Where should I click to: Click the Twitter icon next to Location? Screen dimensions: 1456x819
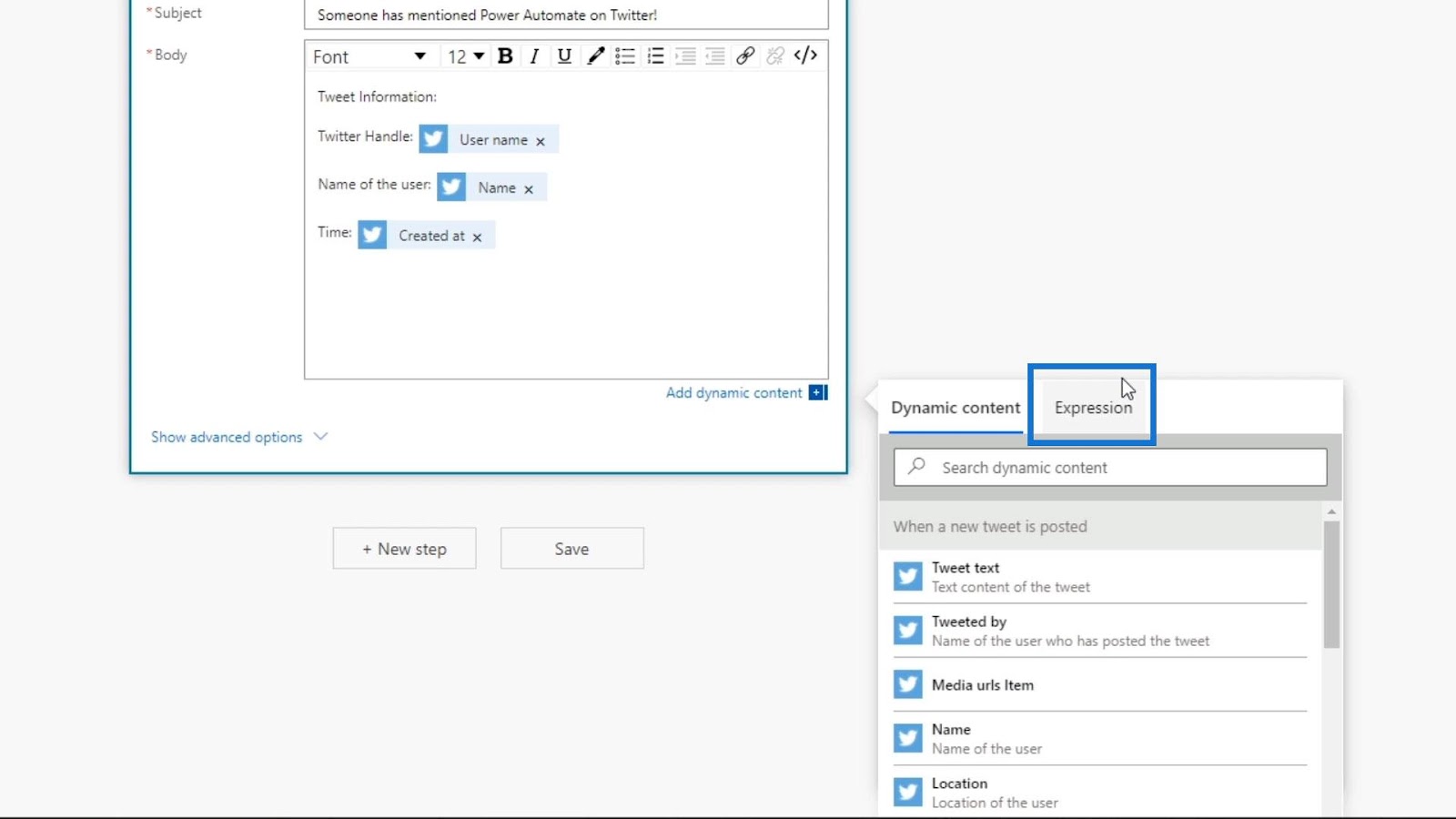click(907, 792)
